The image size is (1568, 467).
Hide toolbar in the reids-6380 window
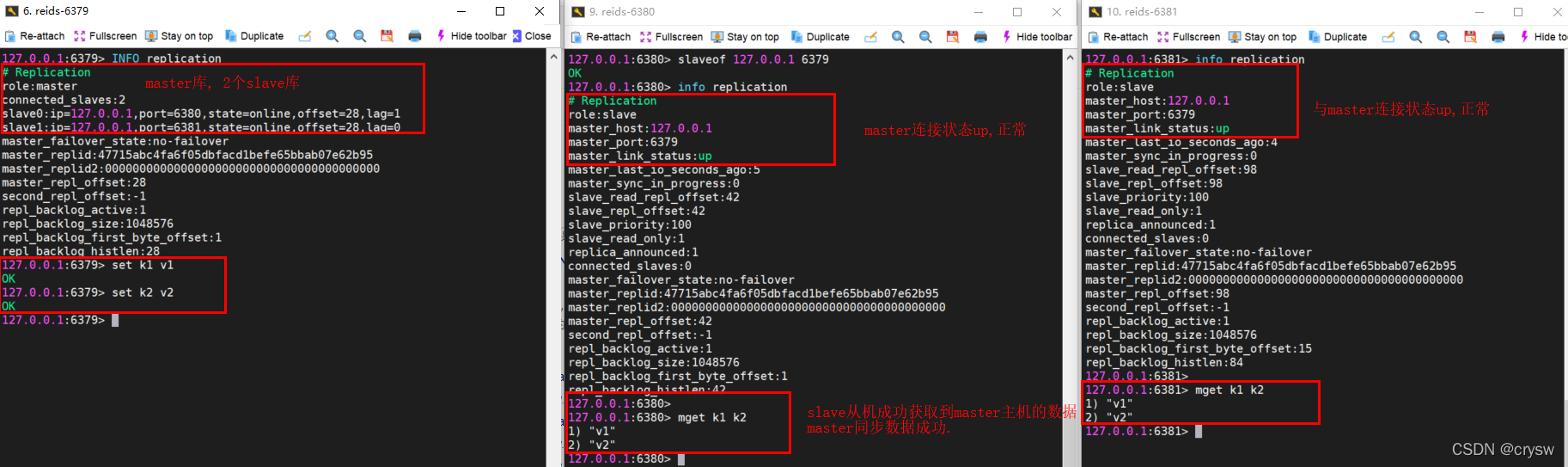point(1037,37)
